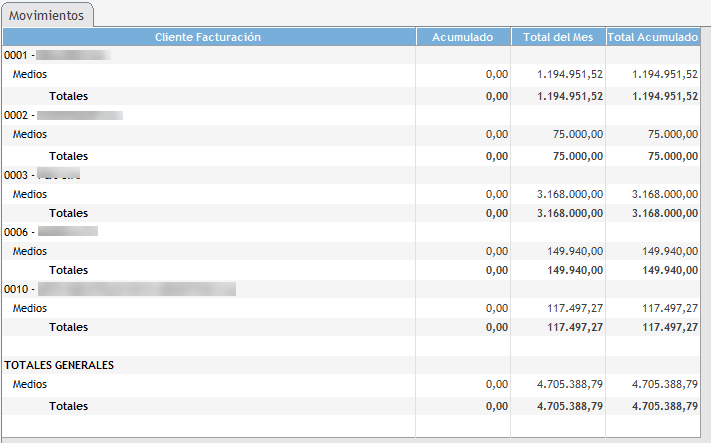Switch to the Movimientos tab

47,16
